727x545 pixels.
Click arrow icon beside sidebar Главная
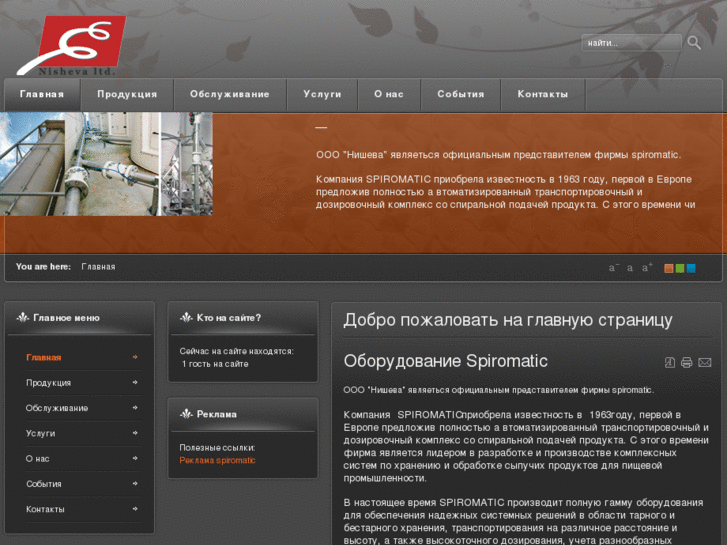(x=135, y=357)
